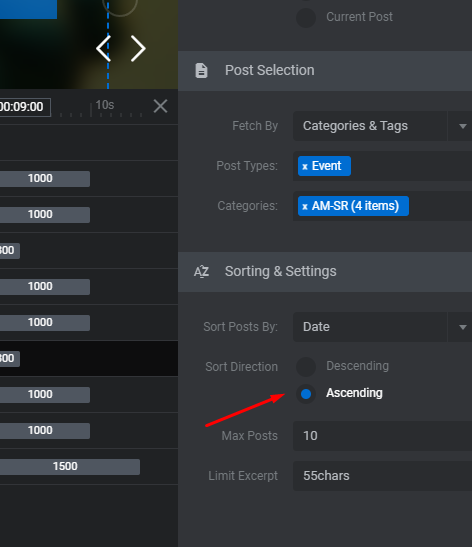Screen dimensions: 472x547
Task: Close the timeline with the X icon
Action: [x=160, y=106]
